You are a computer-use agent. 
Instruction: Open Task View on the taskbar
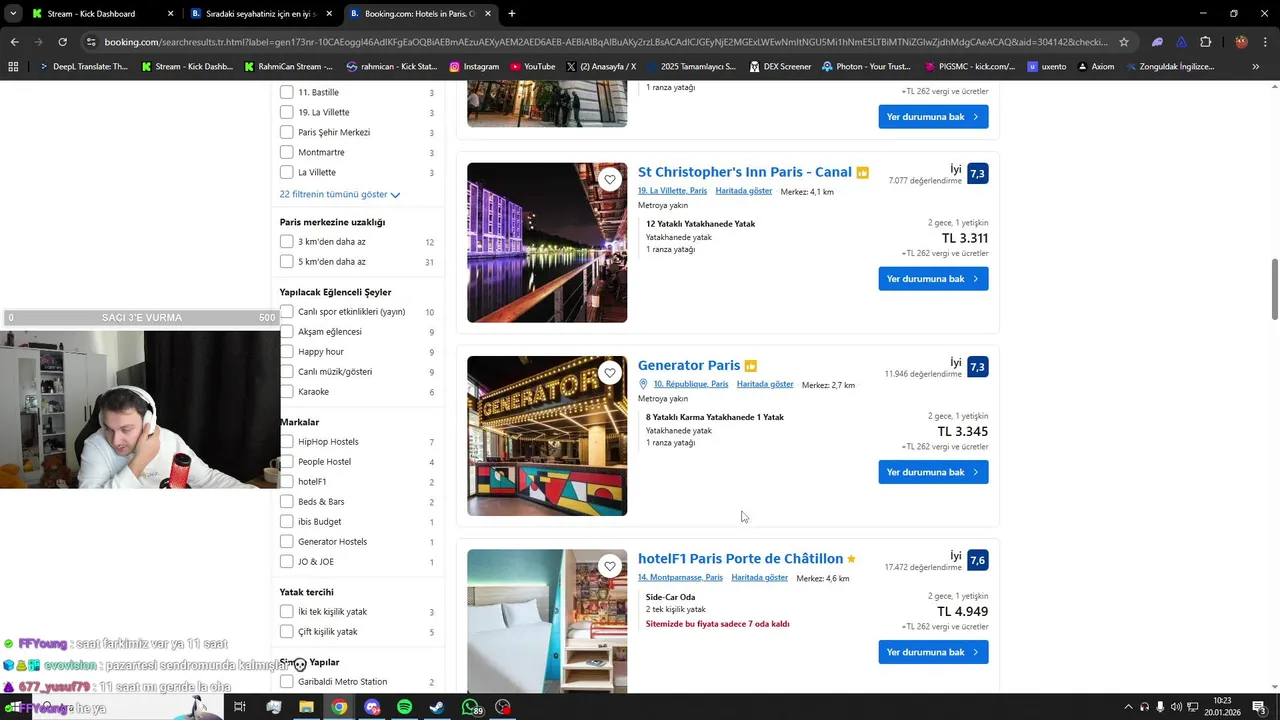click(240, 707)
